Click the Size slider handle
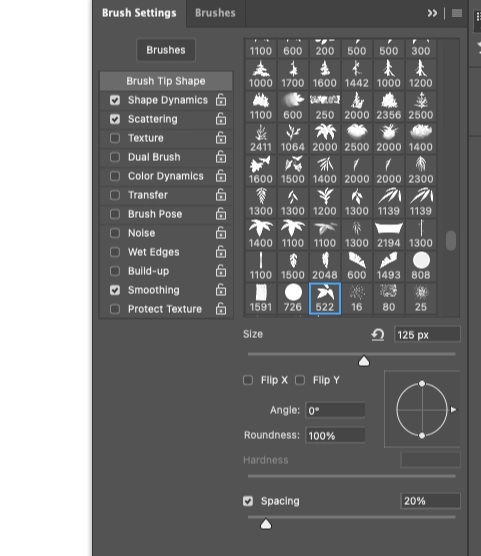The image size is (481, 556). tap(364, 361)
